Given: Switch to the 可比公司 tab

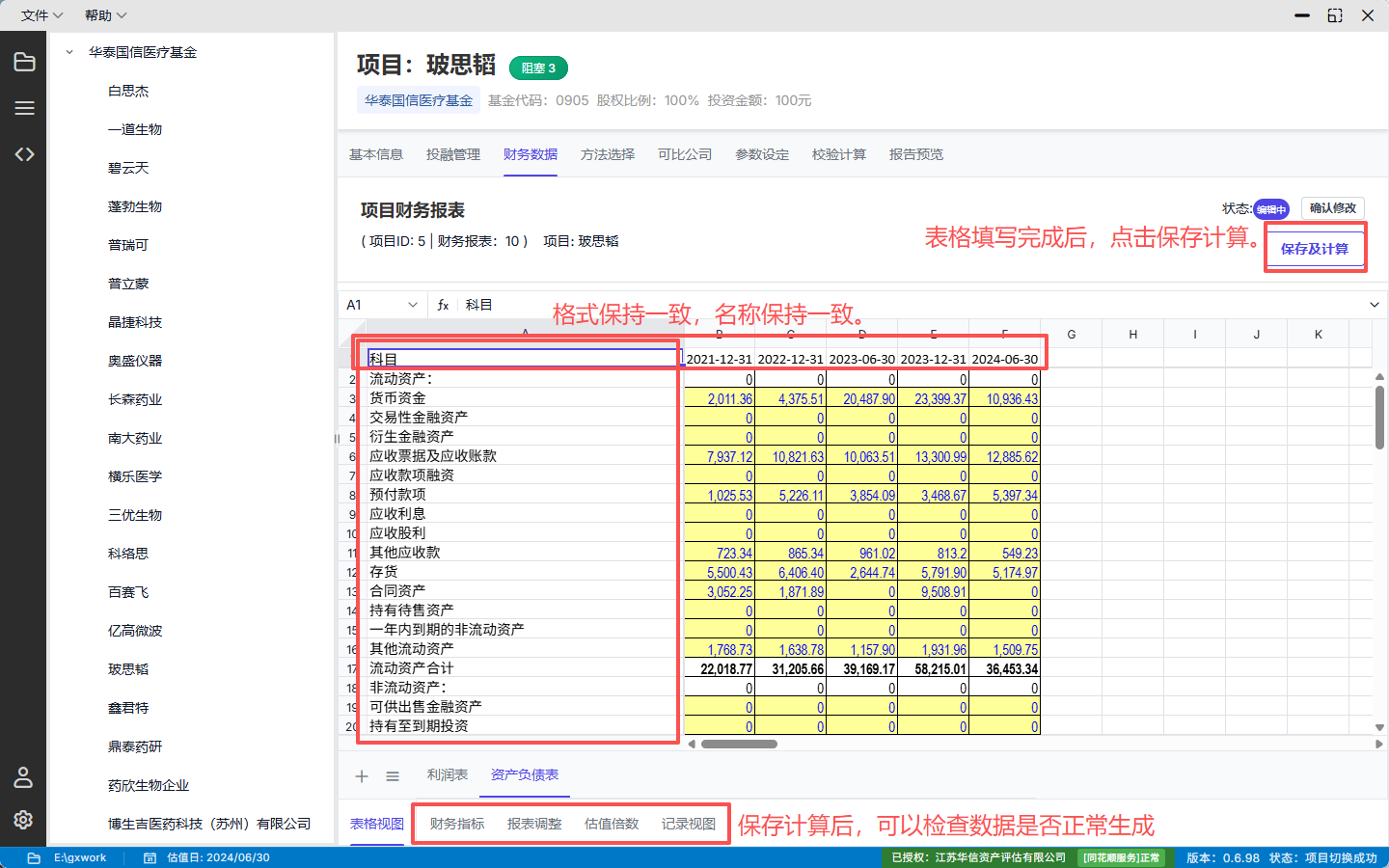Looking at the screenshot, I should pyautogui.click(x=685, y=154).
